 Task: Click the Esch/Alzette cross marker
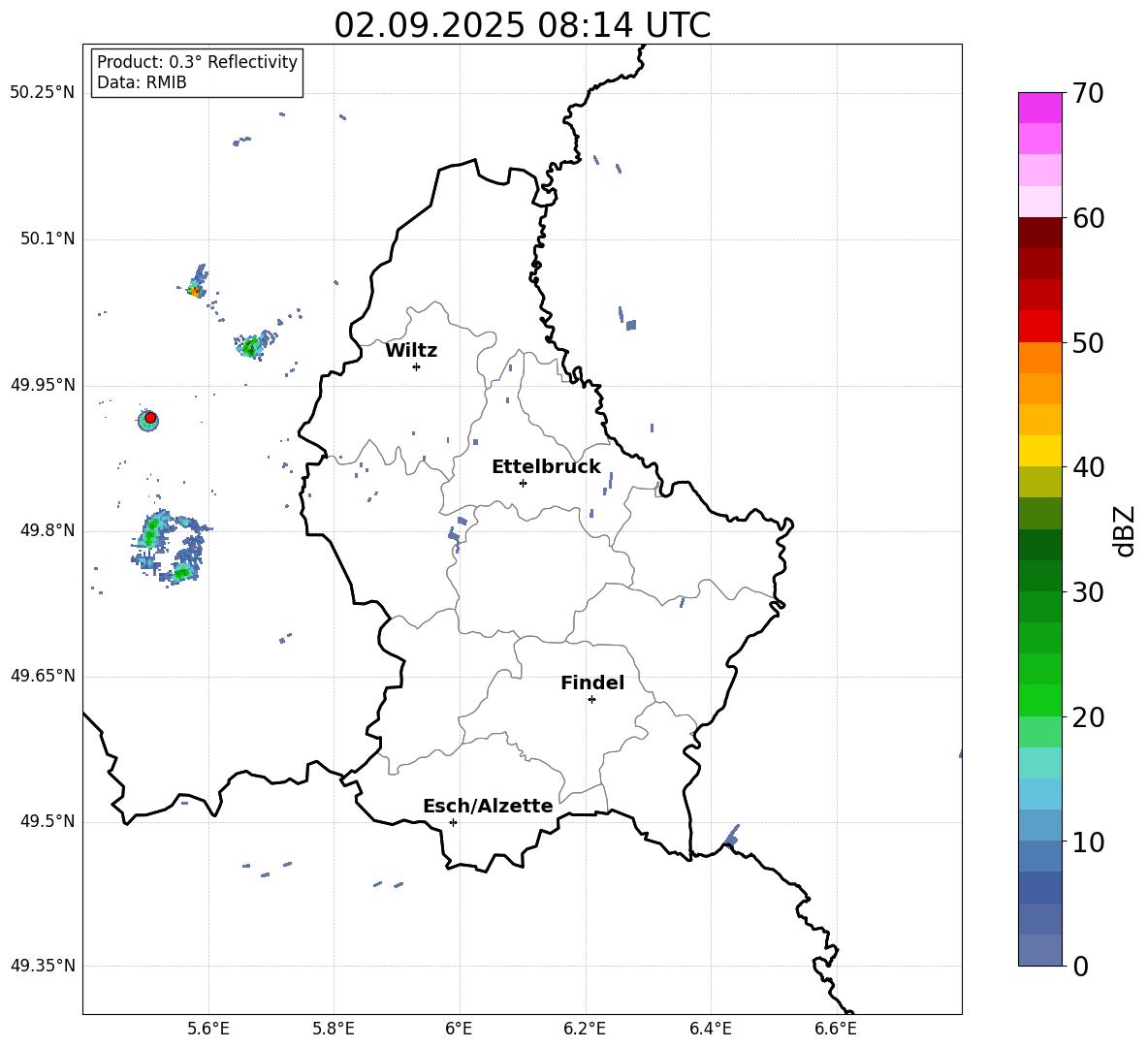point(453,822)
